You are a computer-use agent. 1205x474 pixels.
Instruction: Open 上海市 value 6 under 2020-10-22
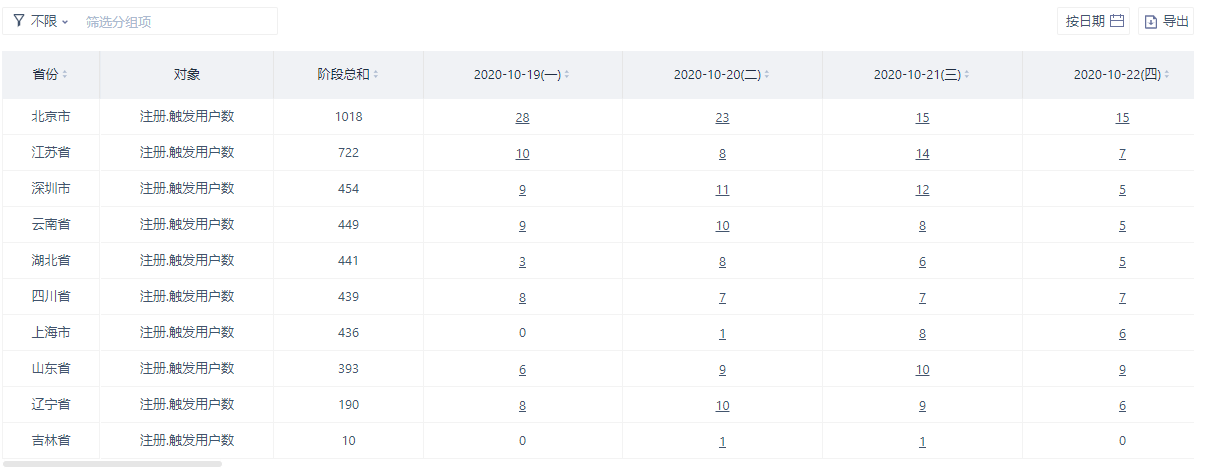[x=1122, y=334]
